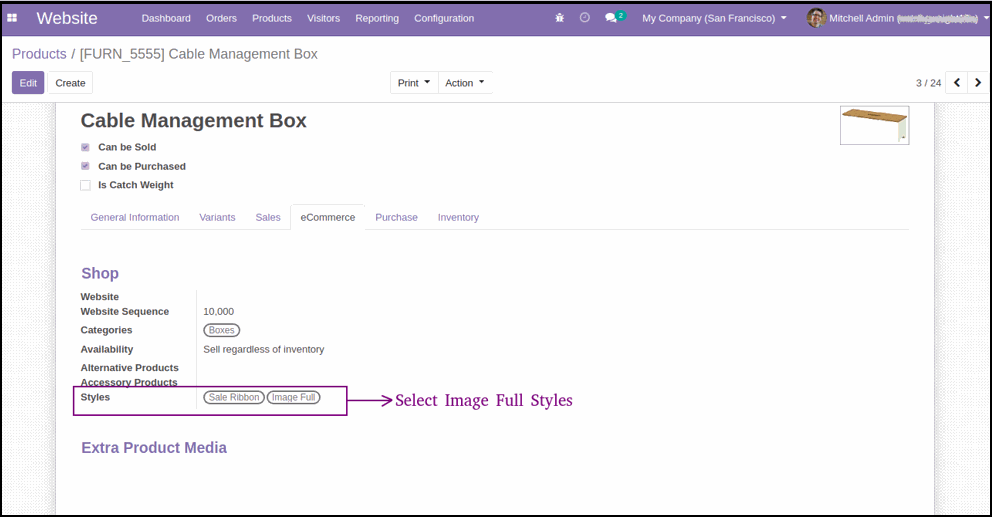Click the debug bug icon
This screenshot has height=517, width=992.
point(559,18)
